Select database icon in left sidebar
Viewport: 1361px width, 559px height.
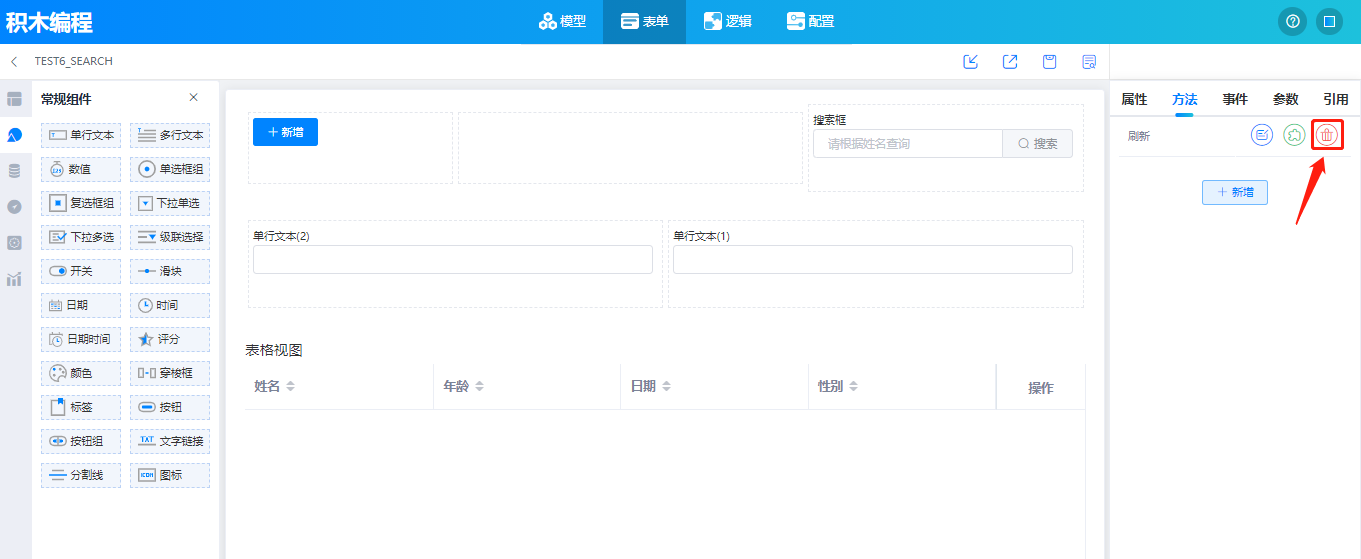(x=14, y=171)
